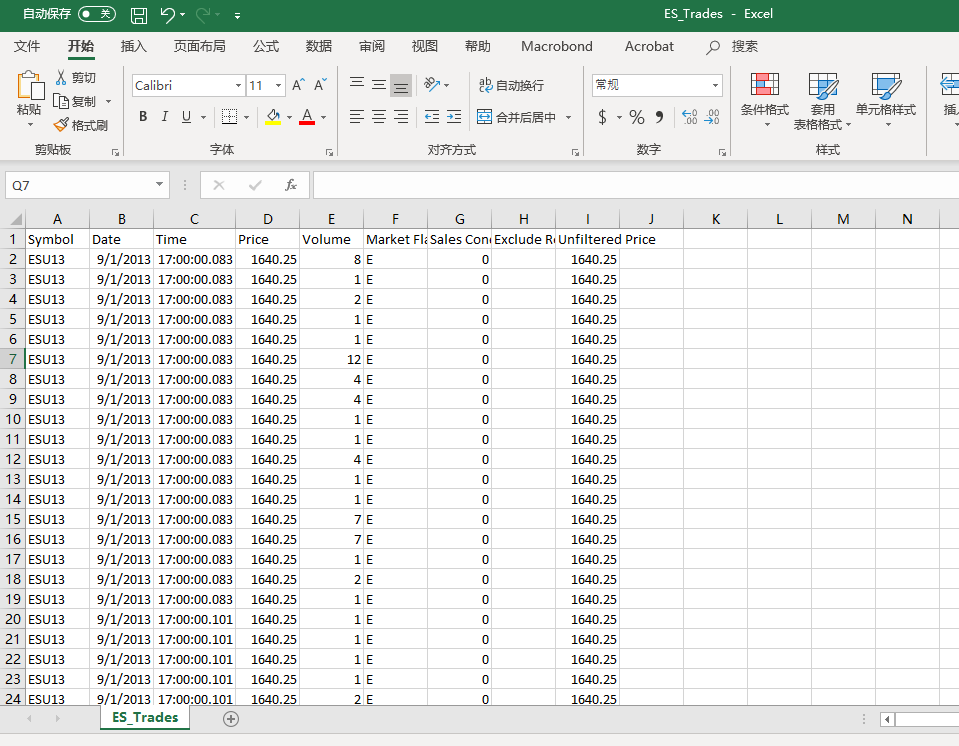This screenshot has width=959, height=746.
Task: Apply the yellow fill color
Action: click(x=273, y=117)
